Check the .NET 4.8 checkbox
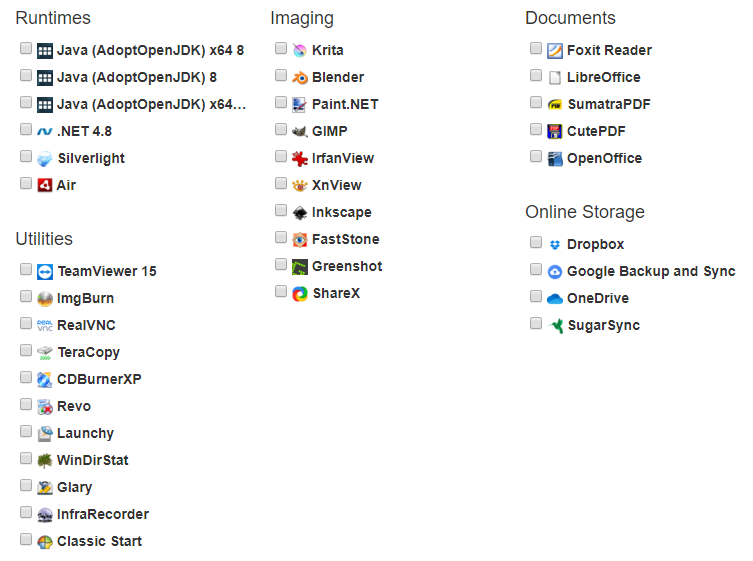This screenshot has width=753, height=561. [26, 129]
